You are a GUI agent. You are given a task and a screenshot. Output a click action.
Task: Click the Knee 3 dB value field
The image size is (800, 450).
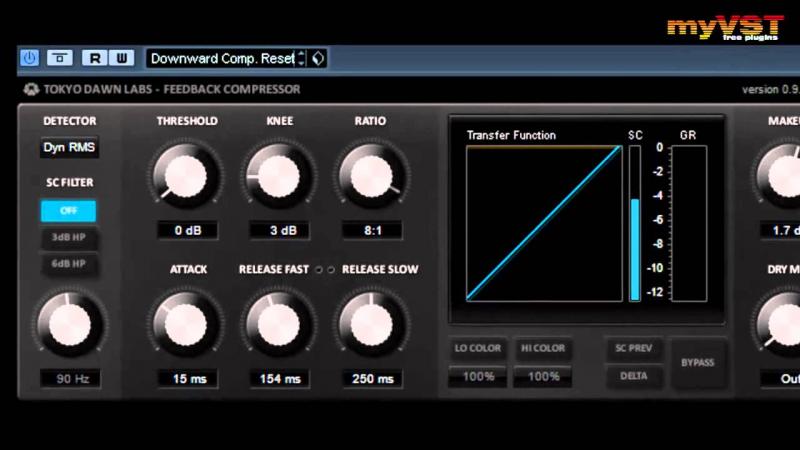click(x=280, y=230)
